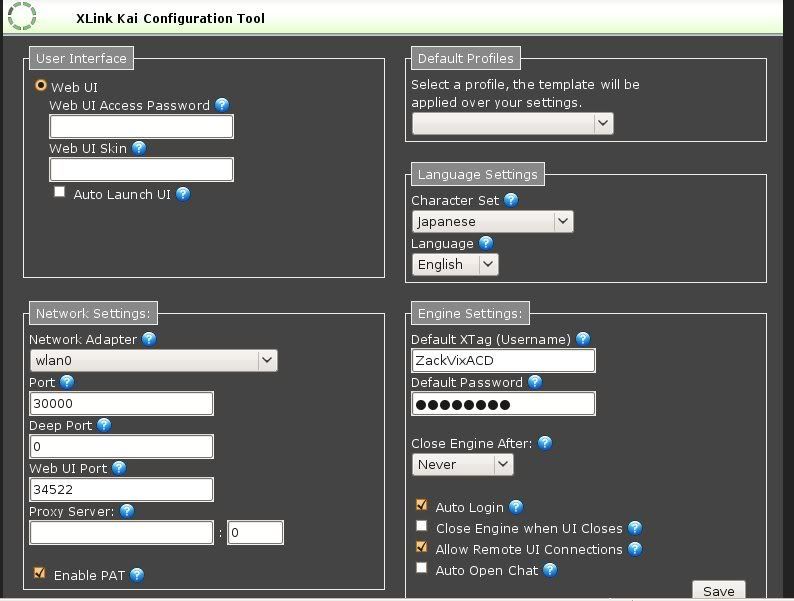Click Proxy Server help icon
This screenshot has height=601, width=794.
tap(127, 511)
